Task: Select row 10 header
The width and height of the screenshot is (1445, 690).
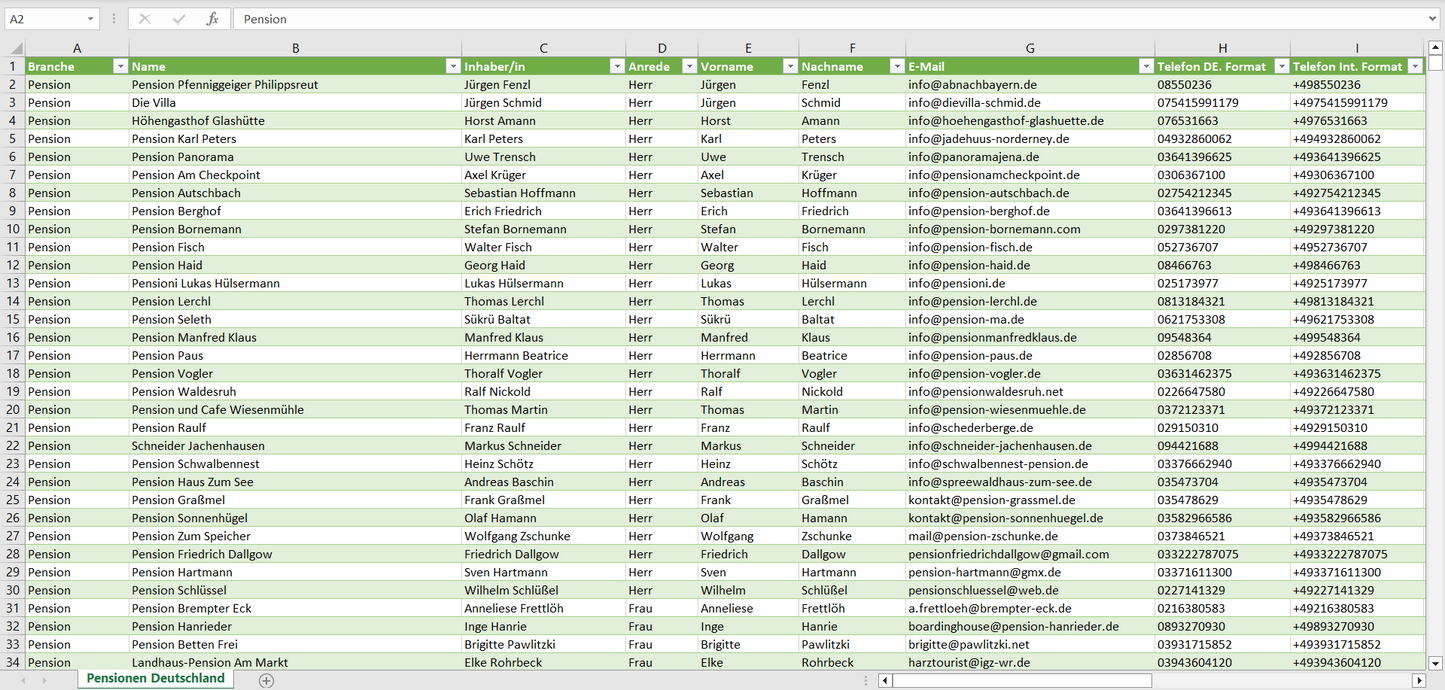Action: [x=12, y=229]
